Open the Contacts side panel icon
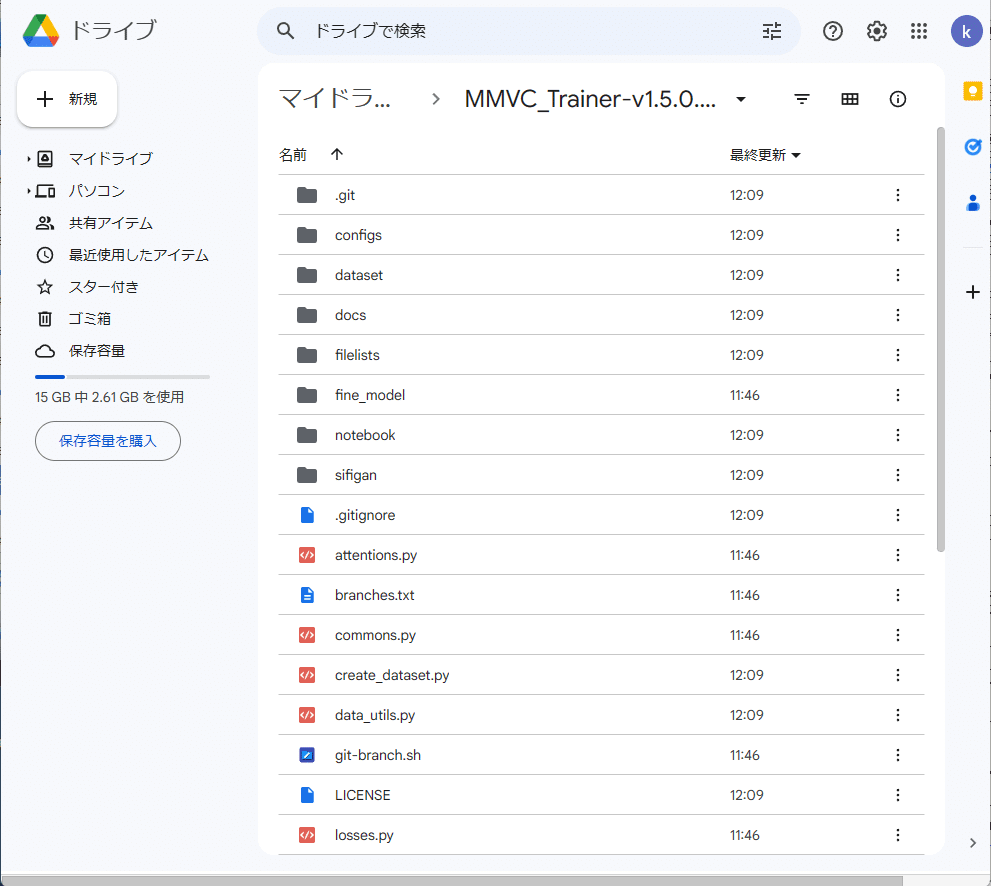The image size is (991, 886). pyautogui.click(x=973, y=203)
